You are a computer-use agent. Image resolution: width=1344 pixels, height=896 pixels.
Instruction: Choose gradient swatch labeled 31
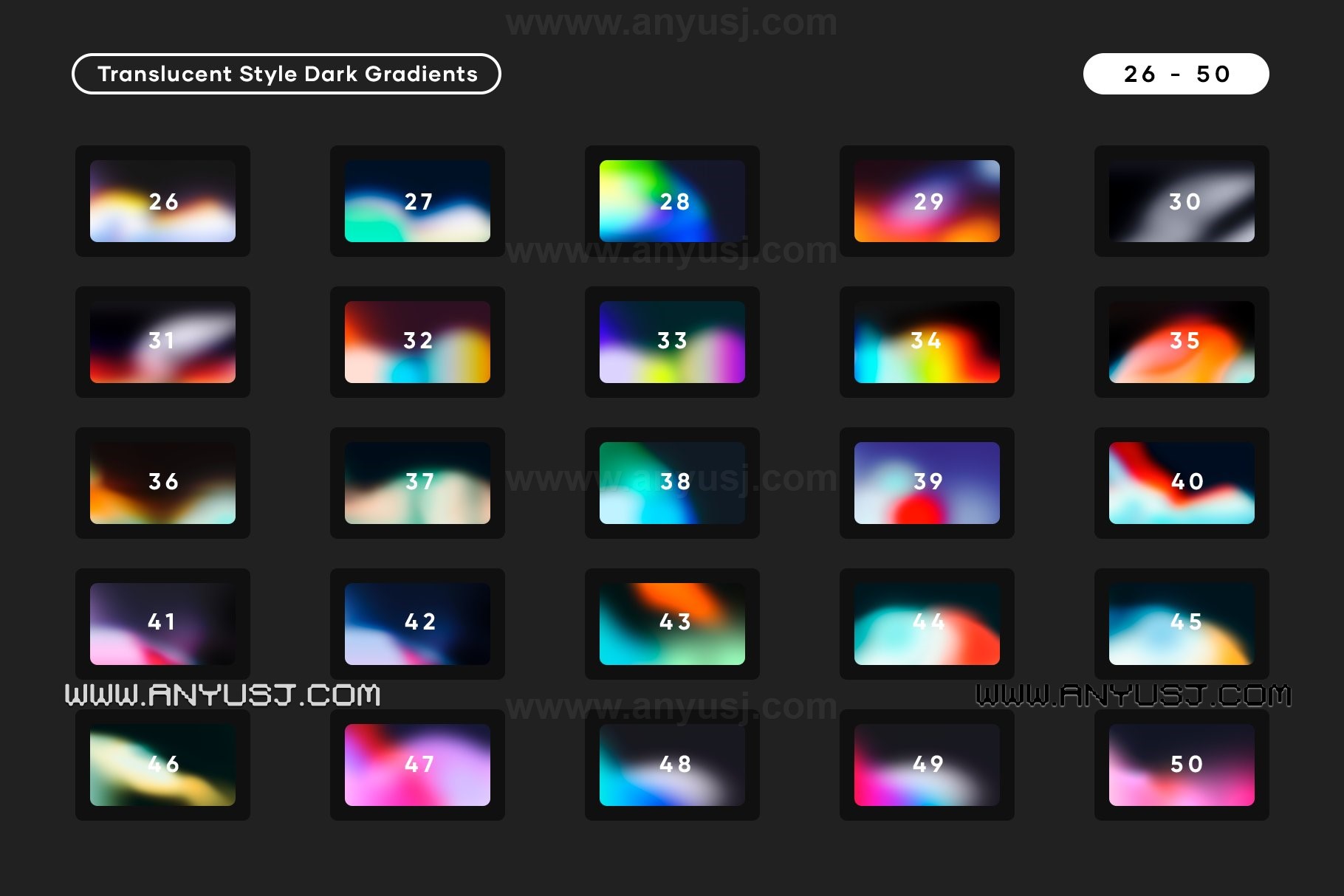162,342
